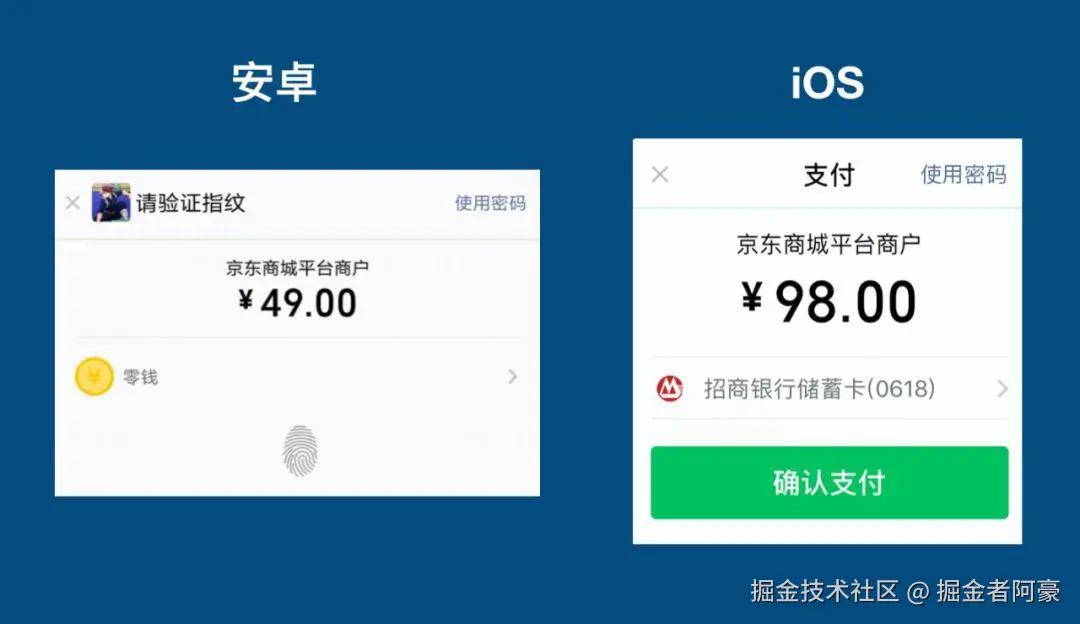Click the user avatar in Android dialog
Screen dimensions: 1080x624
111,202
